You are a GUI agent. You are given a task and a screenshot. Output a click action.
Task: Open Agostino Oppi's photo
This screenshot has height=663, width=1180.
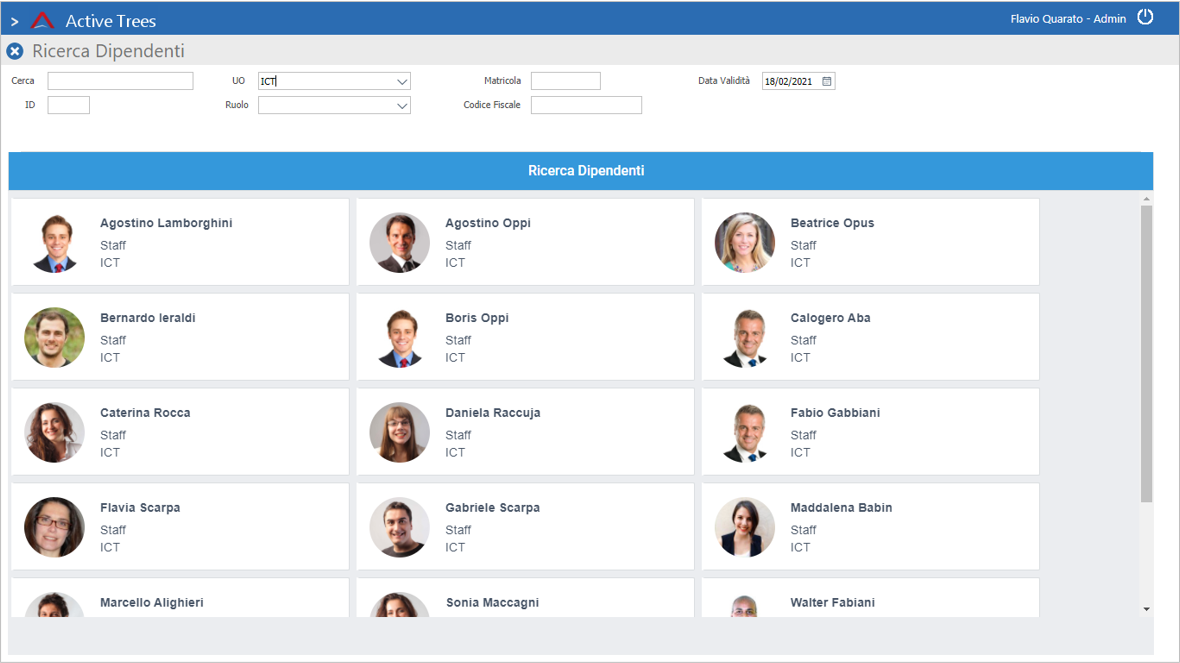tap(400, 242)
